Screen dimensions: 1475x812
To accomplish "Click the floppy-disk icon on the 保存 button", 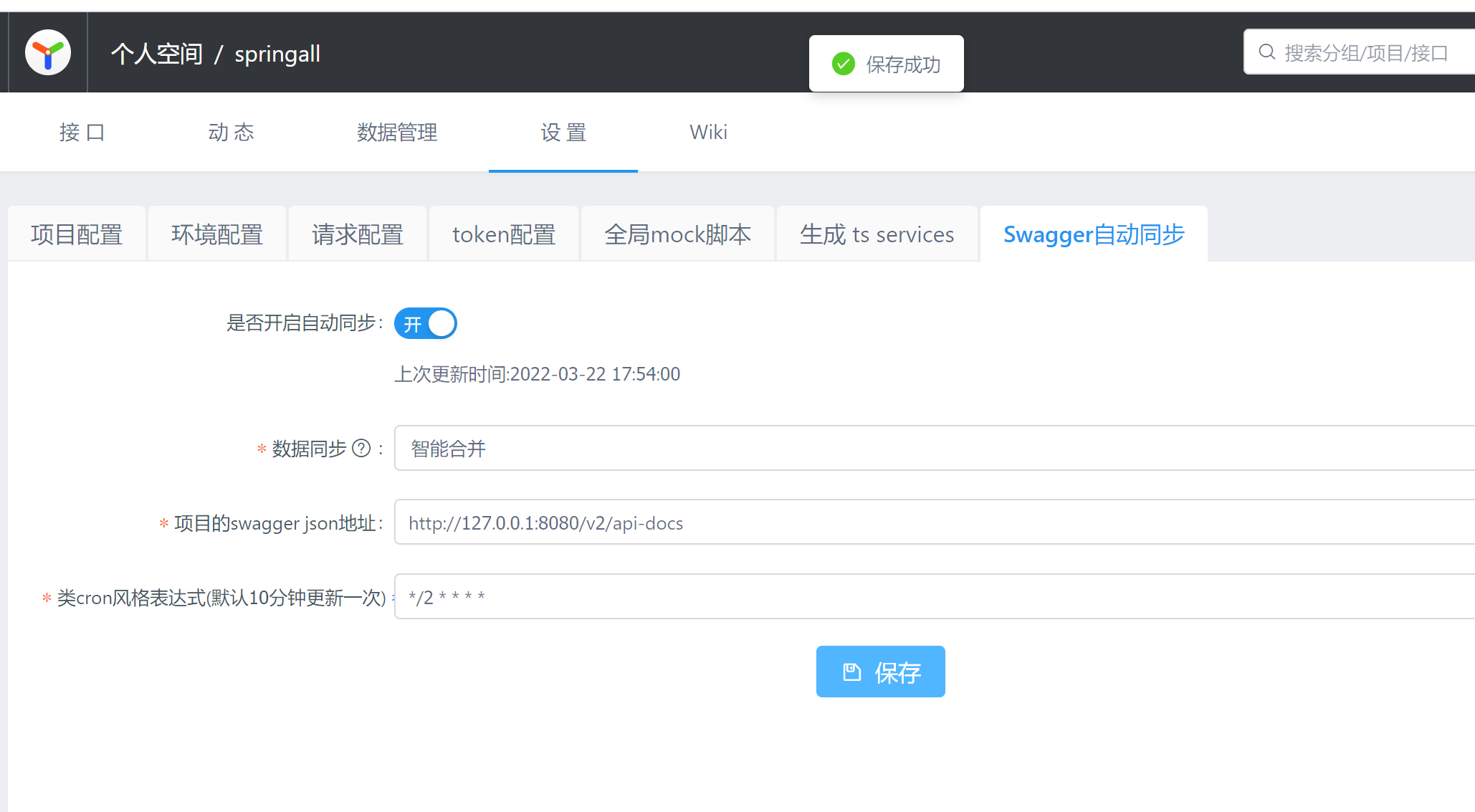I will tap(851, 672).
